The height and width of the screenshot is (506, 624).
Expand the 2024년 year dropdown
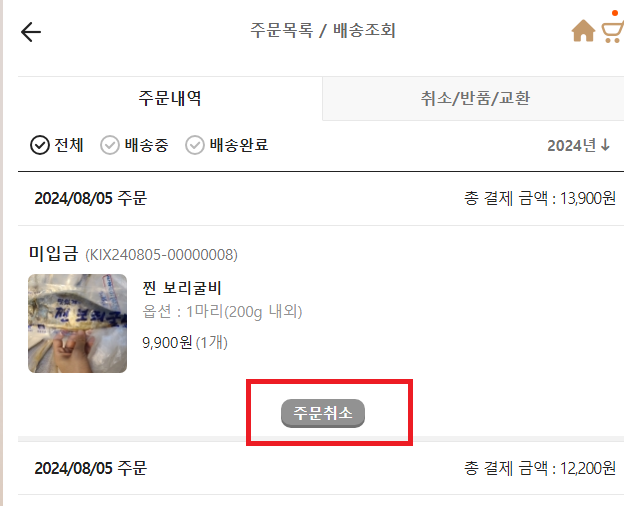(579, 145)
